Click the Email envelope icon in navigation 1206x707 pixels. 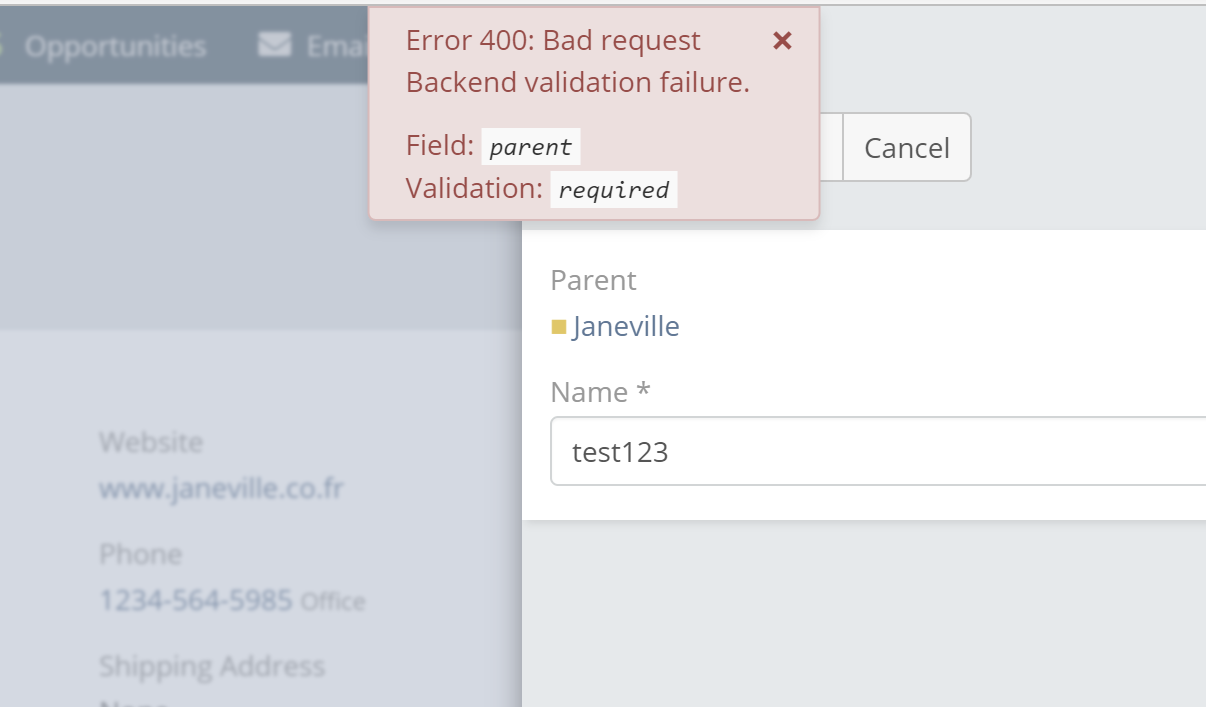pyautogui.click(x=273, y=43)
